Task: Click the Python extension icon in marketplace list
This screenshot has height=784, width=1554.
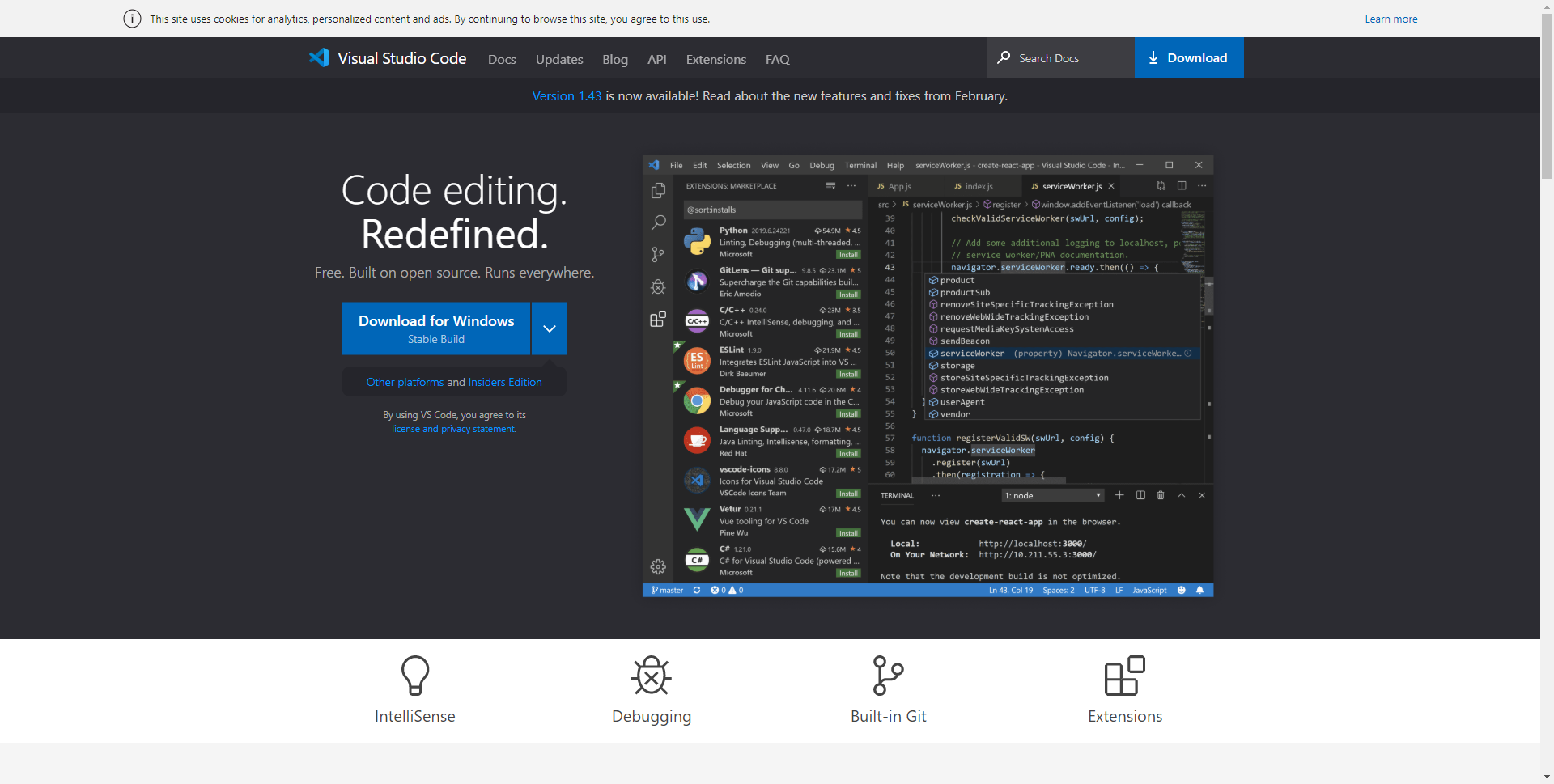Action: click(x=697, y=241)
